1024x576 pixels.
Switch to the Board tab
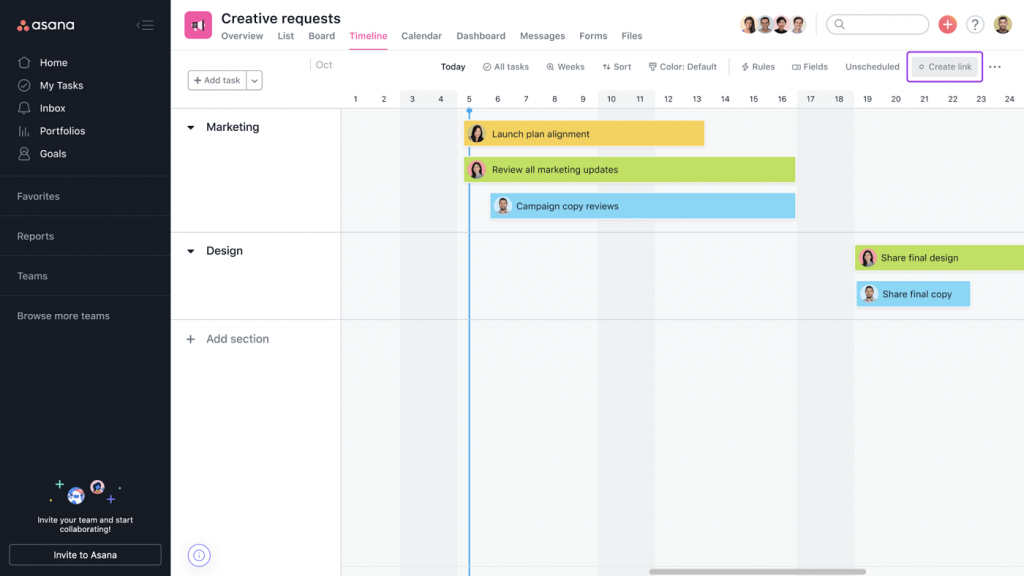[x=322, y=36]
